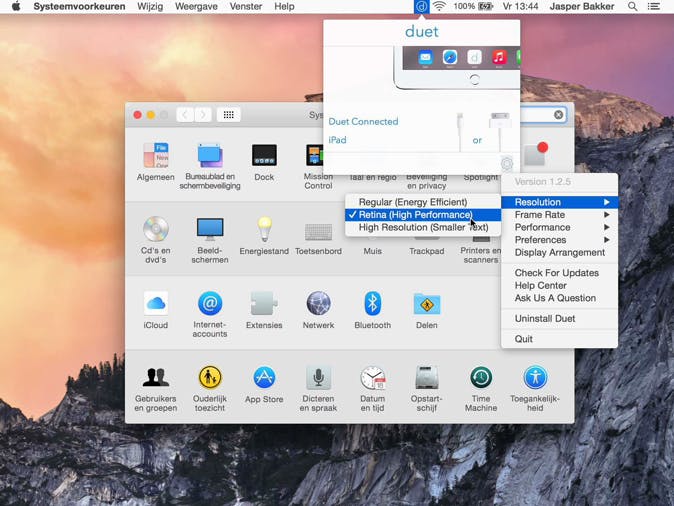
Task: Open the Weergave menu
Action: click(196, 6)
